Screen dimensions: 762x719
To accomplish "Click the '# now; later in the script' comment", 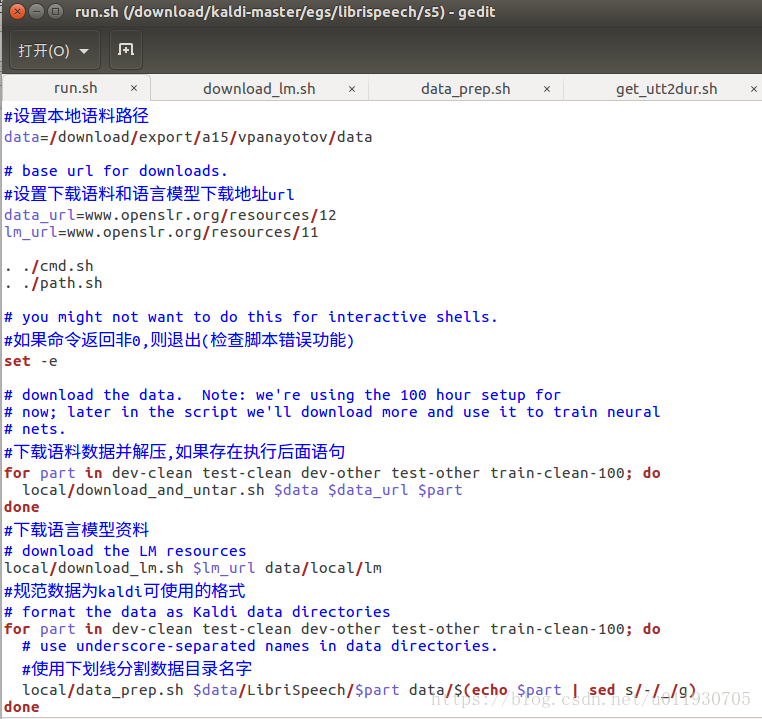I will click(x=332, y=412).
